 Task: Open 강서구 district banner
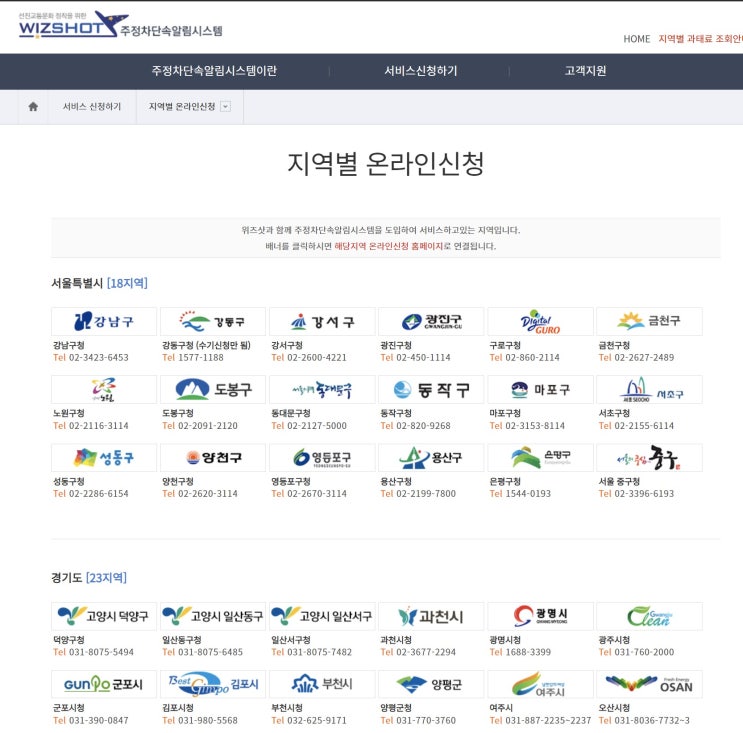[x=322, y=322]
